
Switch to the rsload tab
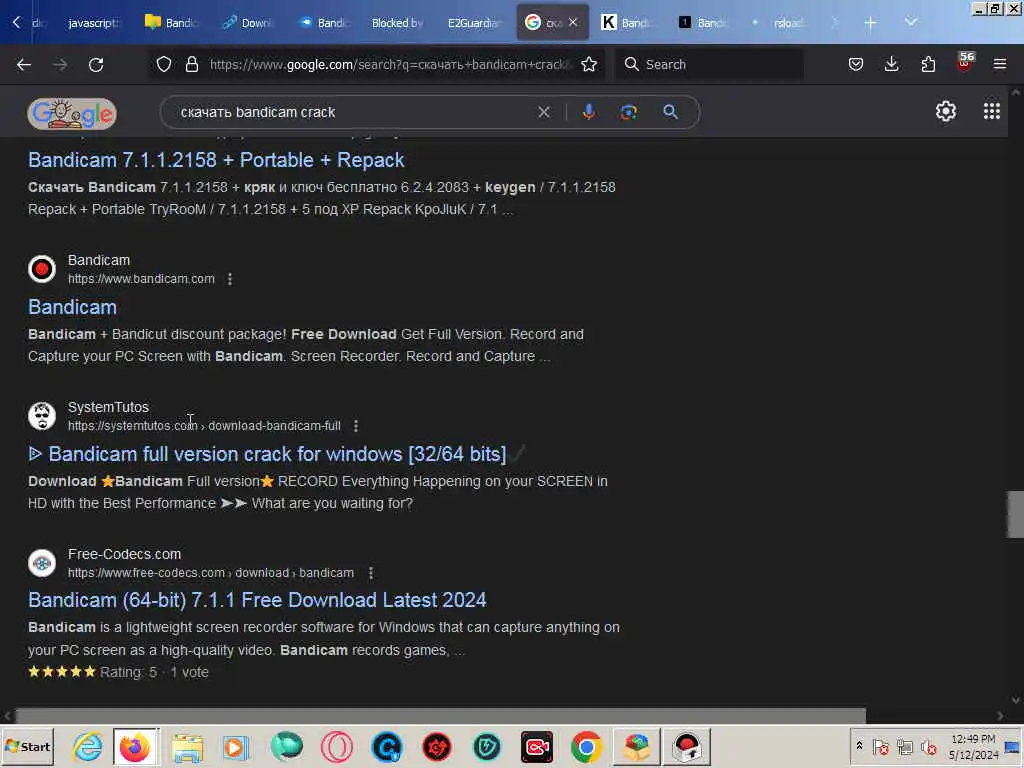pos(780,23)
